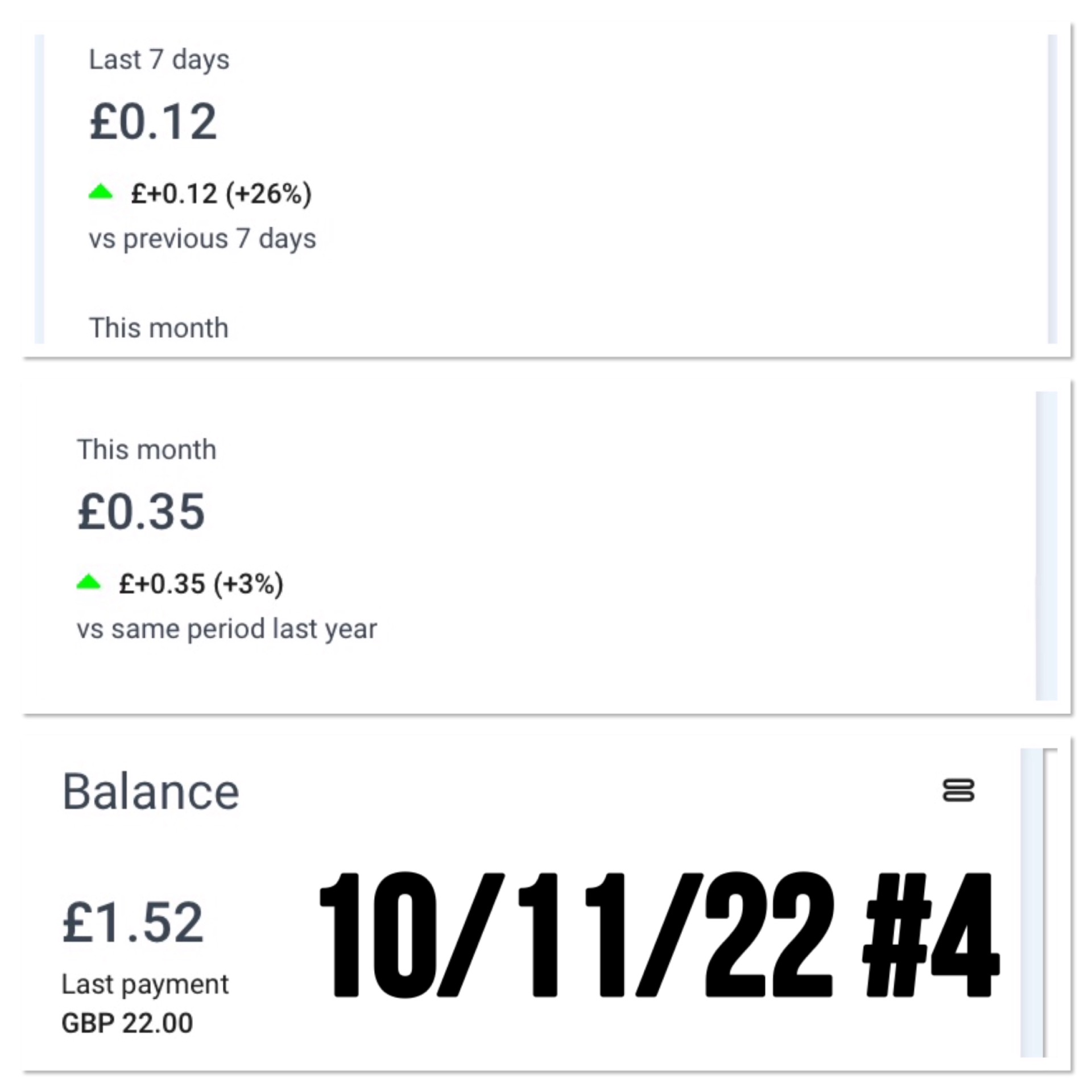The height and width of the screenshot is (1092, 1092).
Task: Select the Last 7 days label
Action: 159,60
